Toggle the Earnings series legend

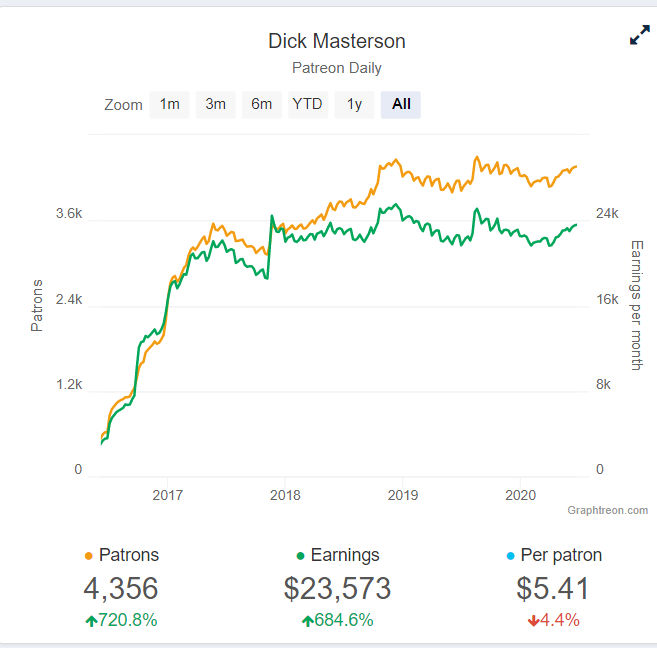point(338,555)
